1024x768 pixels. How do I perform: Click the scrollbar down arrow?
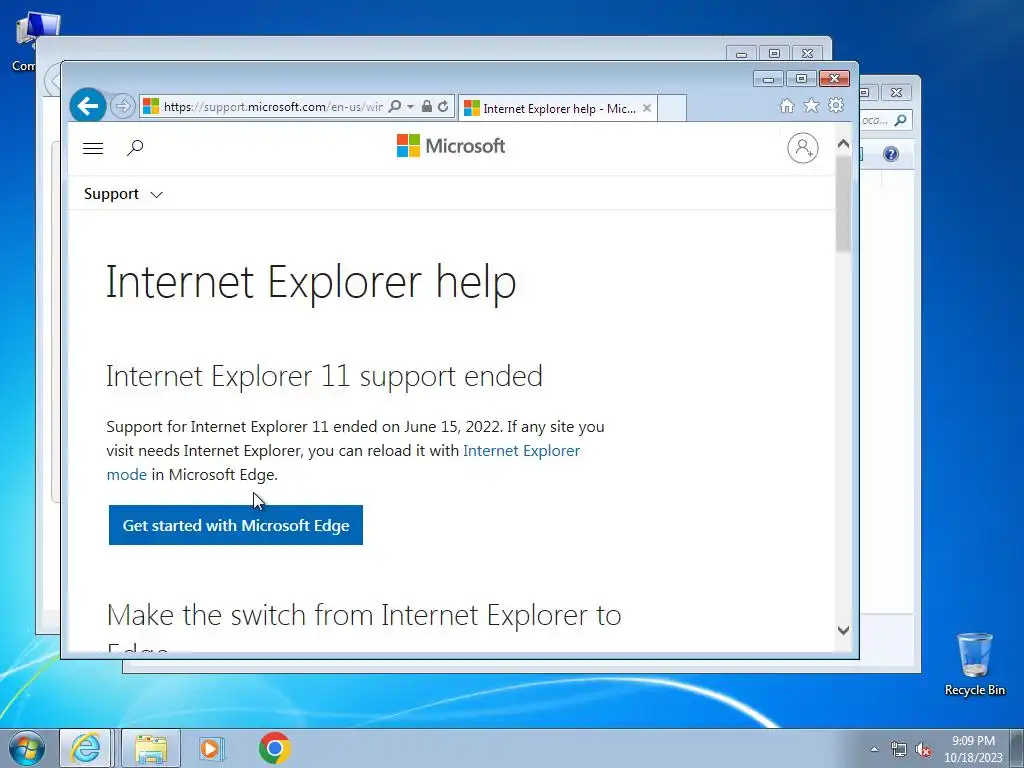[x=843, y=630]
